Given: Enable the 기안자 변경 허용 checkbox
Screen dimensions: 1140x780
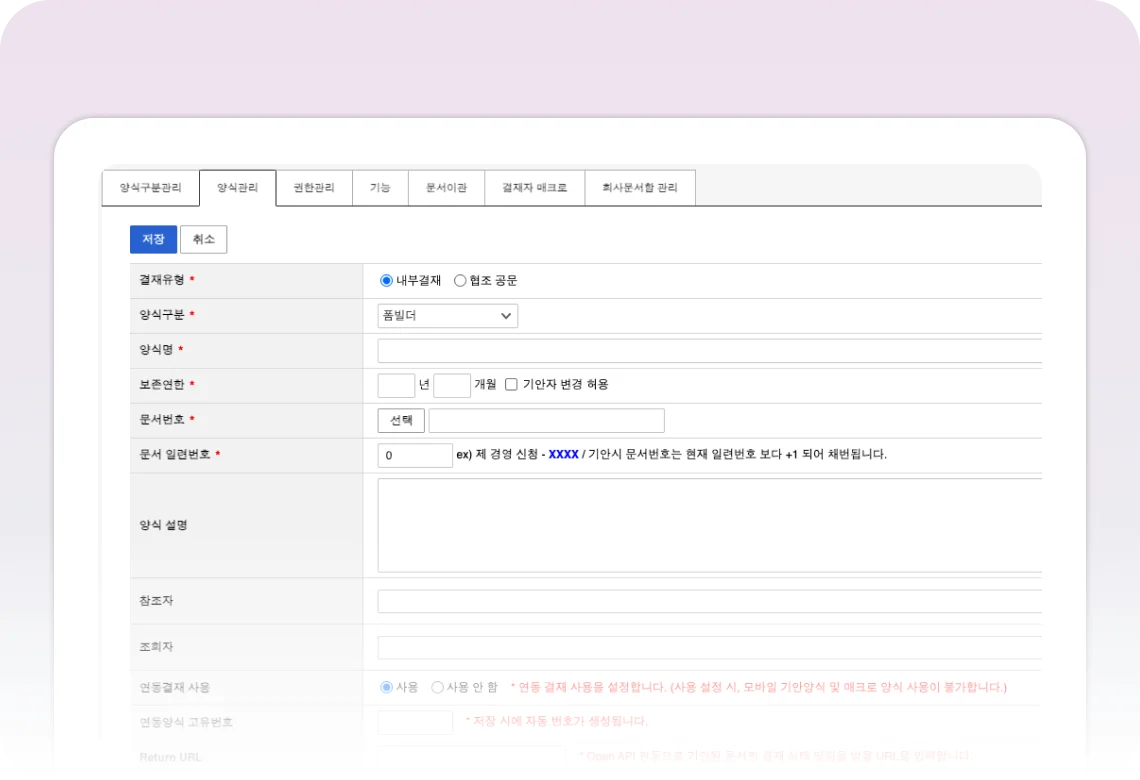Looking at the screenshot, I should click(x=511, y=385).
